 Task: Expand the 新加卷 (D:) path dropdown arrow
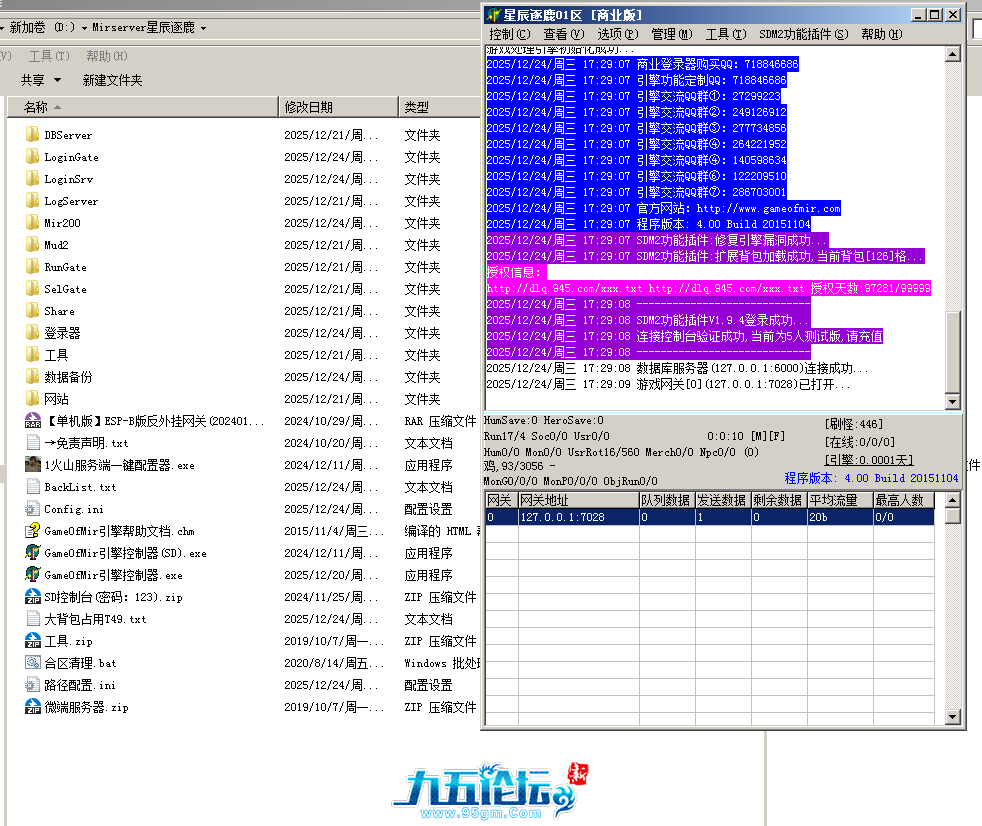84,28
